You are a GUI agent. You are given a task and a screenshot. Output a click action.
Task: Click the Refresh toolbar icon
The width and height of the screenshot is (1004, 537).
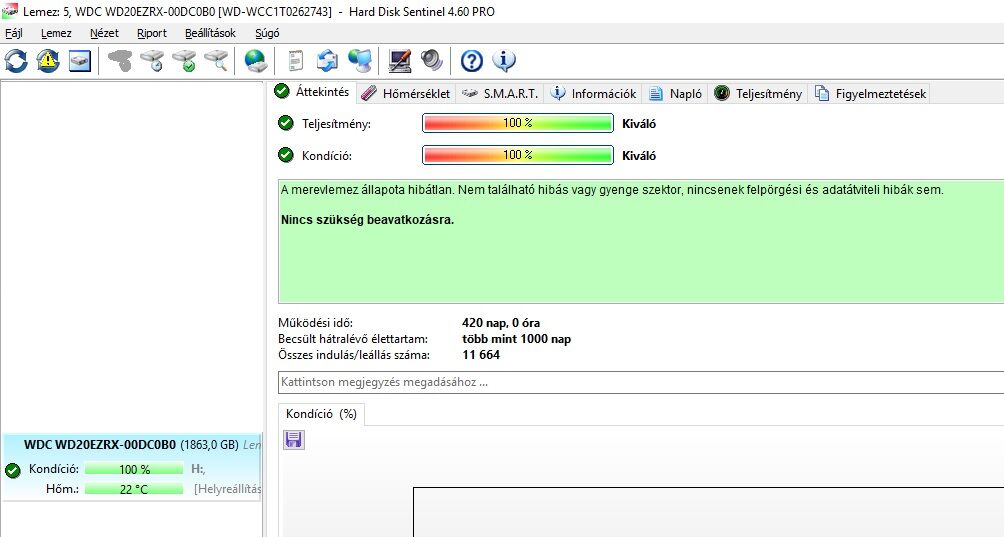(x=16, y=61)
